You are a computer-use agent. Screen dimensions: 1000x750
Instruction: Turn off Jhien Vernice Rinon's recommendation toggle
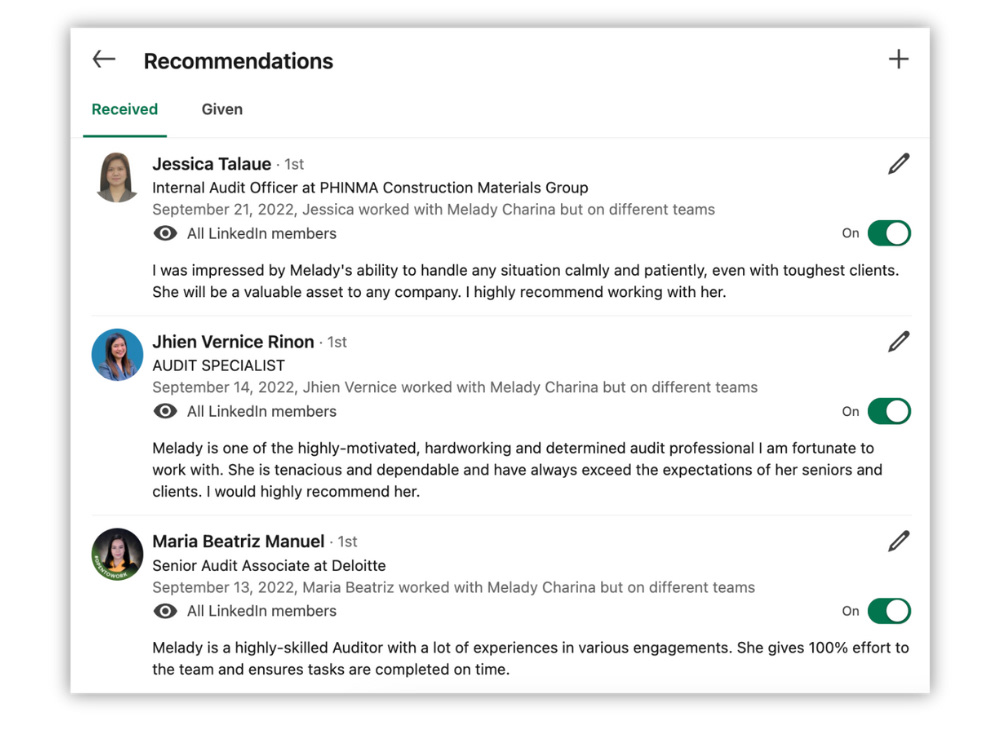pyautogui.click(x=889, y=411)
